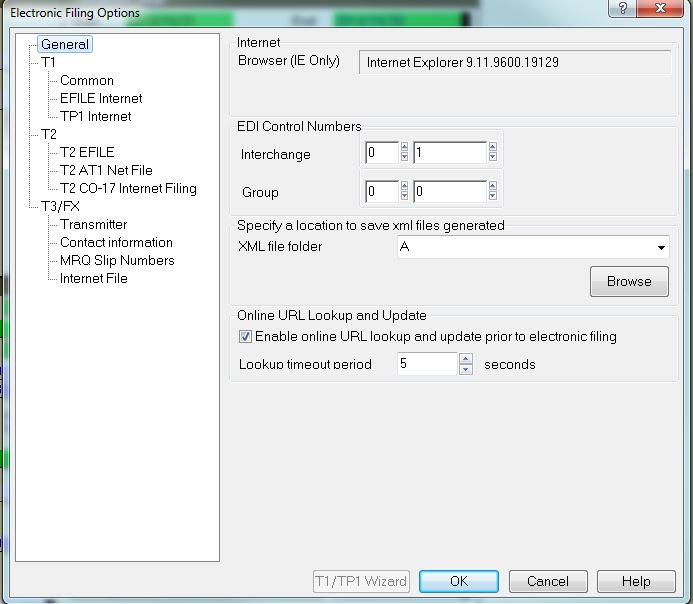Open TP1 Internet settings

point(95,116)
